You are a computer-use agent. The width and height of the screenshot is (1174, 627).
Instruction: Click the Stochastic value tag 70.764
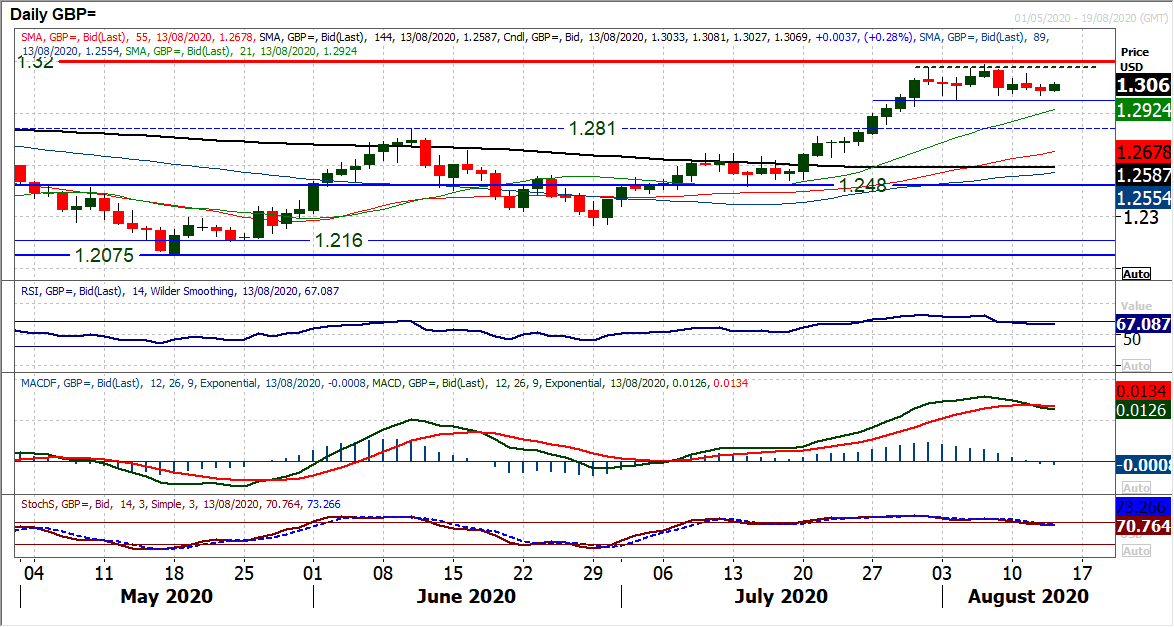click(x=1144, y=523)
